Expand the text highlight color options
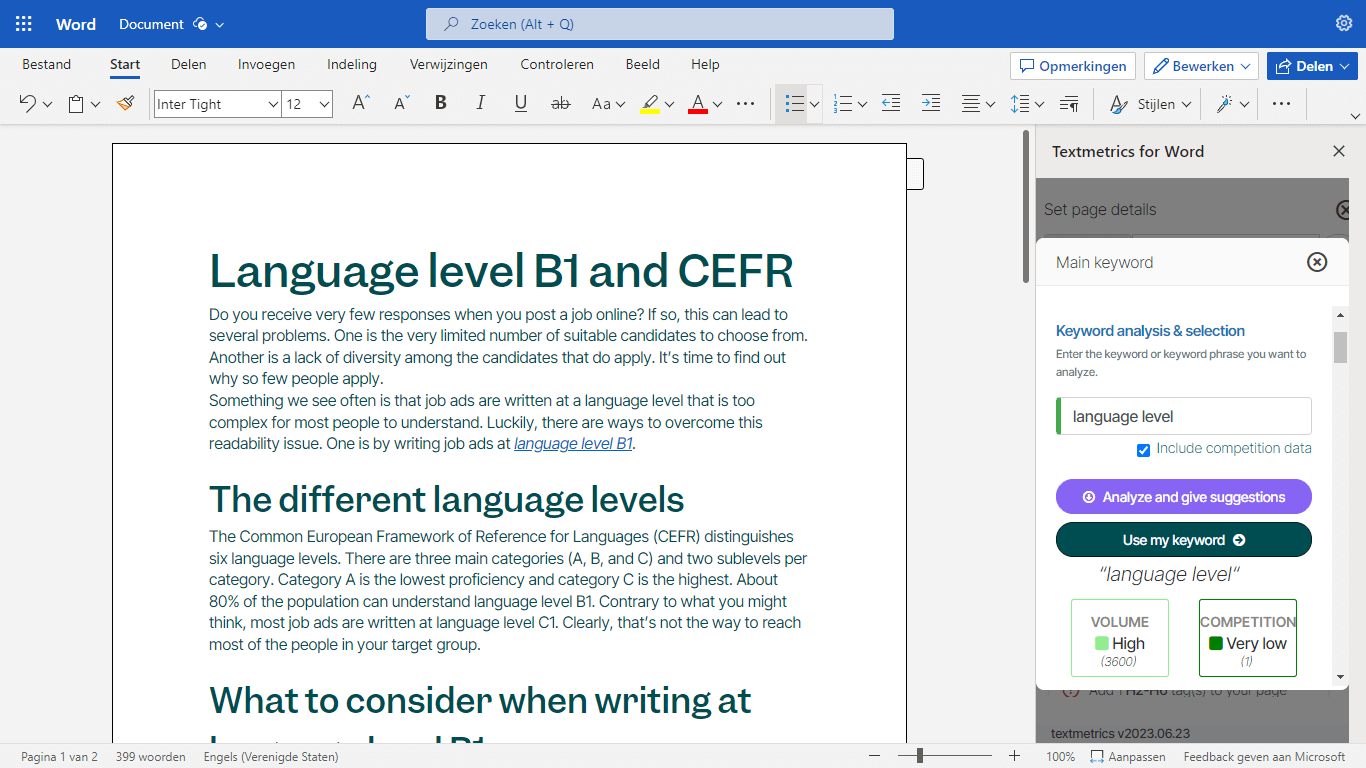This screenshot has height=768, width=1366. pos(668,103)
